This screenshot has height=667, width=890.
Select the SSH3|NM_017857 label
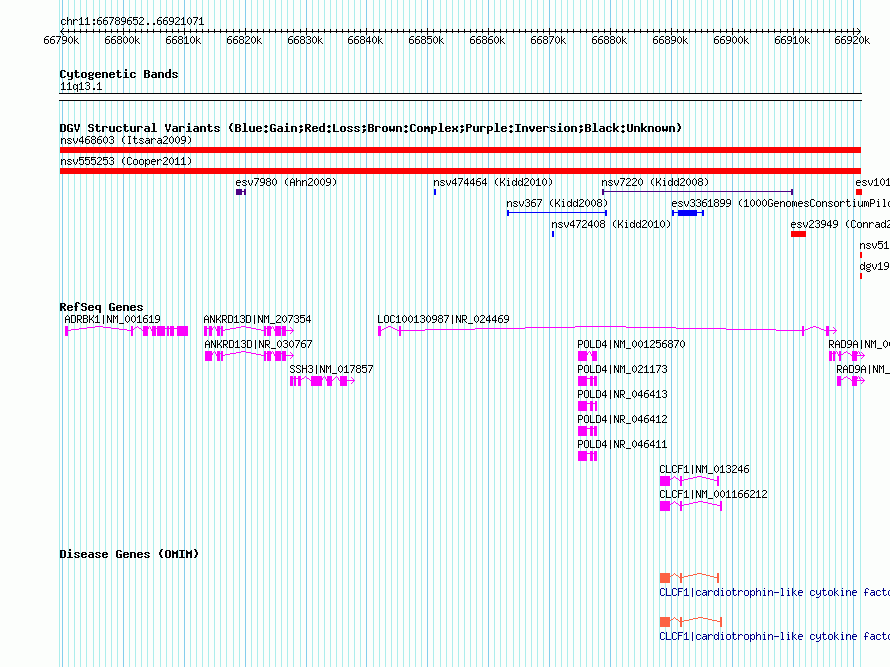point(331,370)
